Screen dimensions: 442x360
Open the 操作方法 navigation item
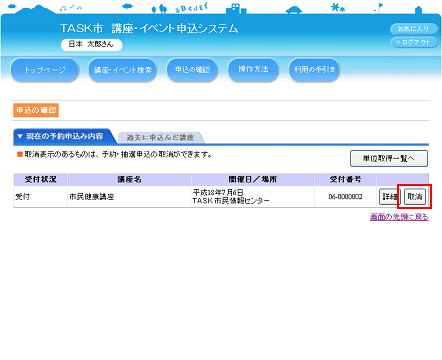coord(253,69)
